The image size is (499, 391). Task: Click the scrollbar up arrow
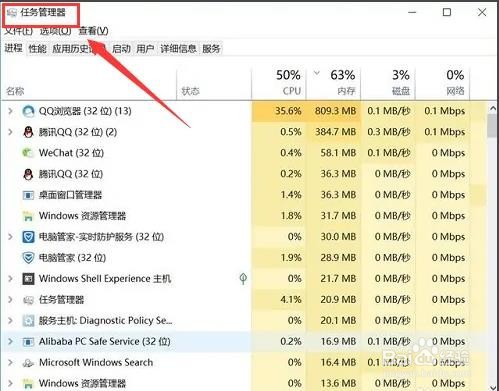click(492, 108)
